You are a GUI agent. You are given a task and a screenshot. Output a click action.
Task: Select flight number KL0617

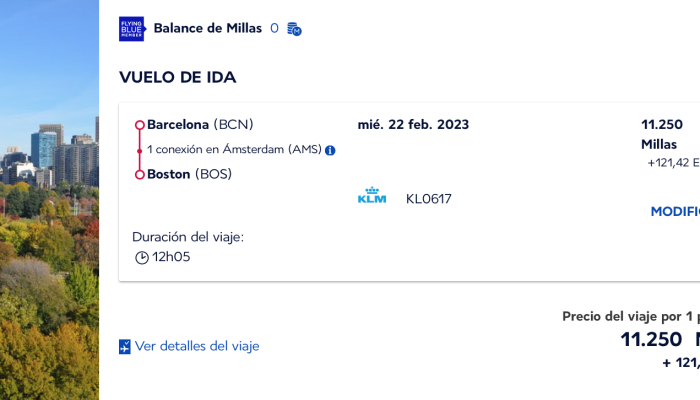[x=429, y=199]
